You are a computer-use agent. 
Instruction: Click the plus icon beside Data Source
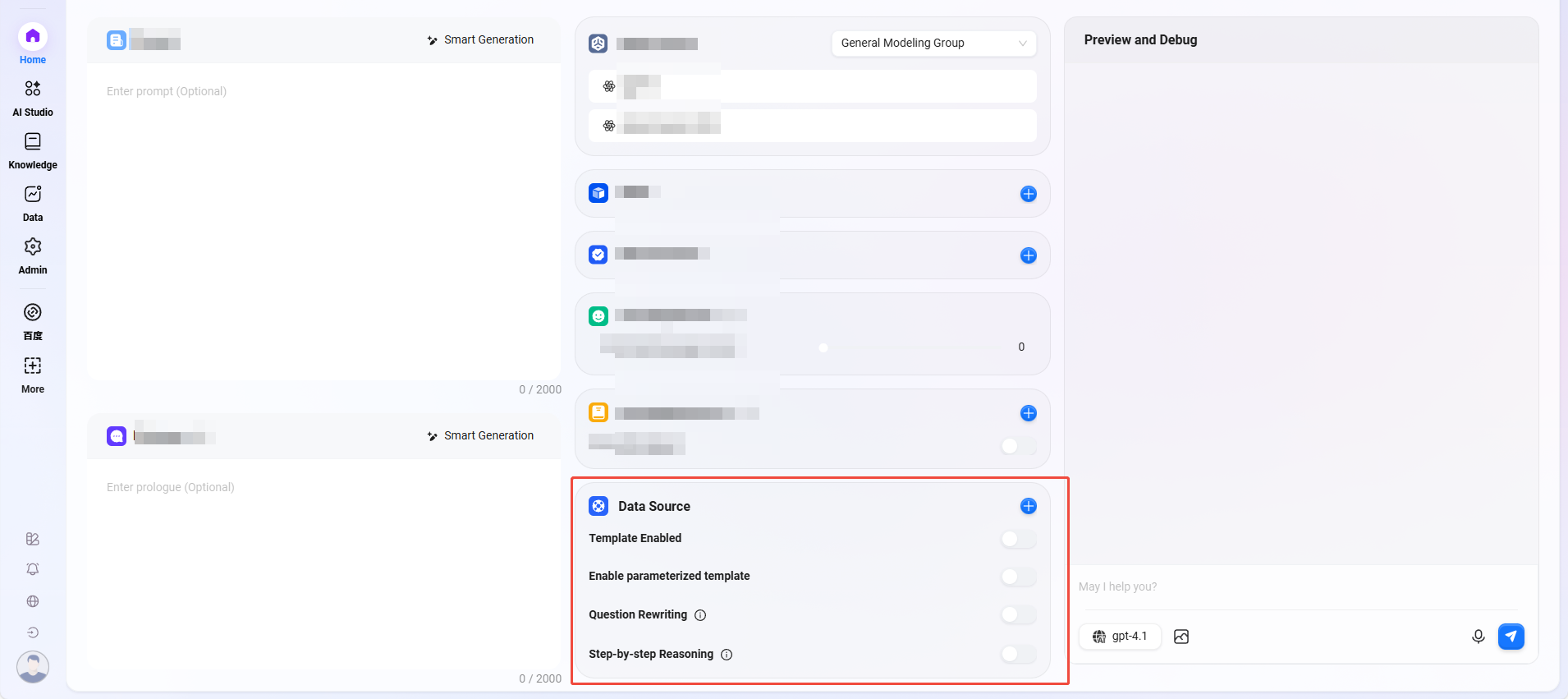(1028, 506)
